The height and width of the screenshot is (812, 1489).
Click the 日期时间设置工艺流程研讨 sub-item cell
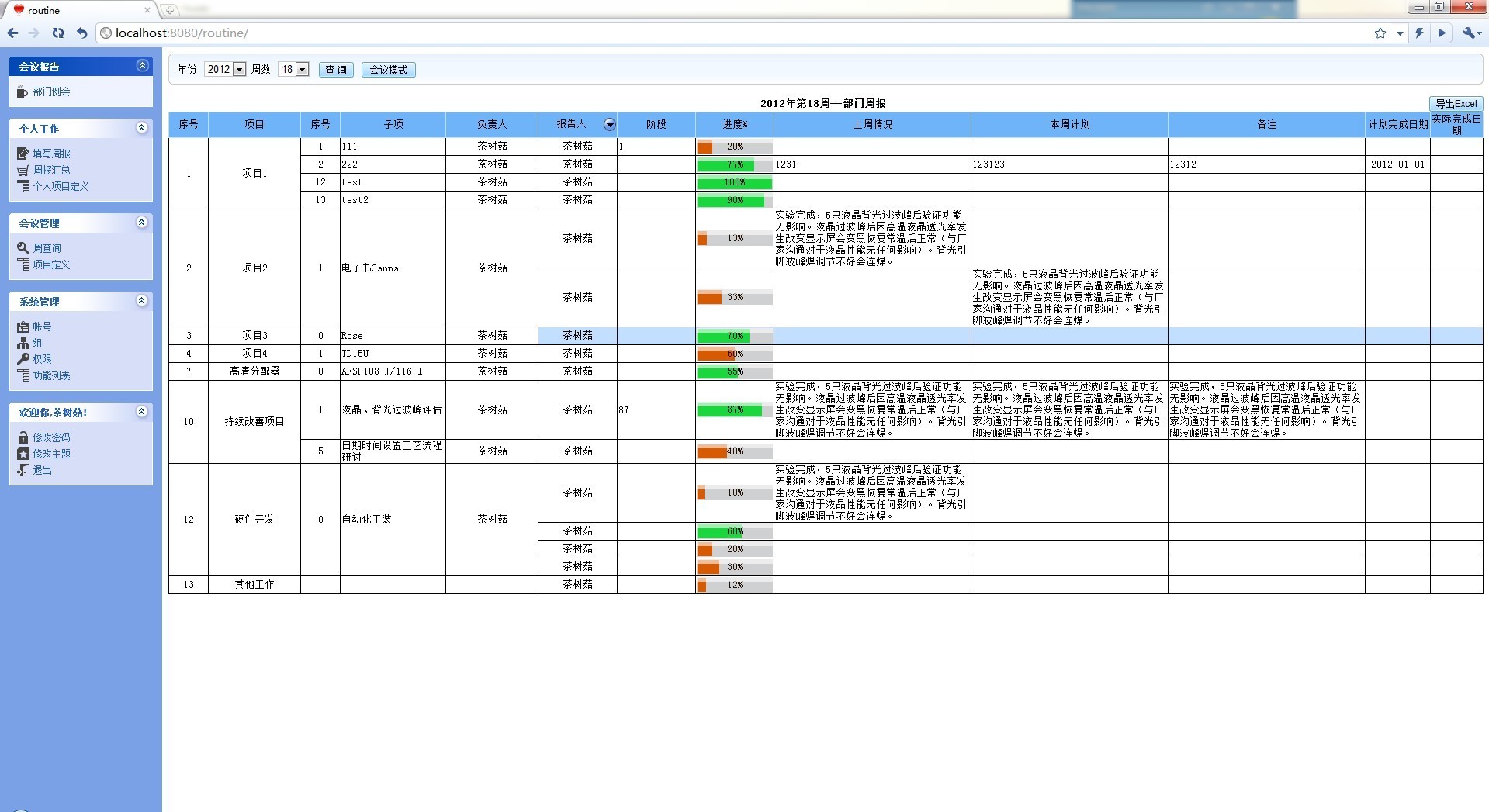click(x=393, y=451)
